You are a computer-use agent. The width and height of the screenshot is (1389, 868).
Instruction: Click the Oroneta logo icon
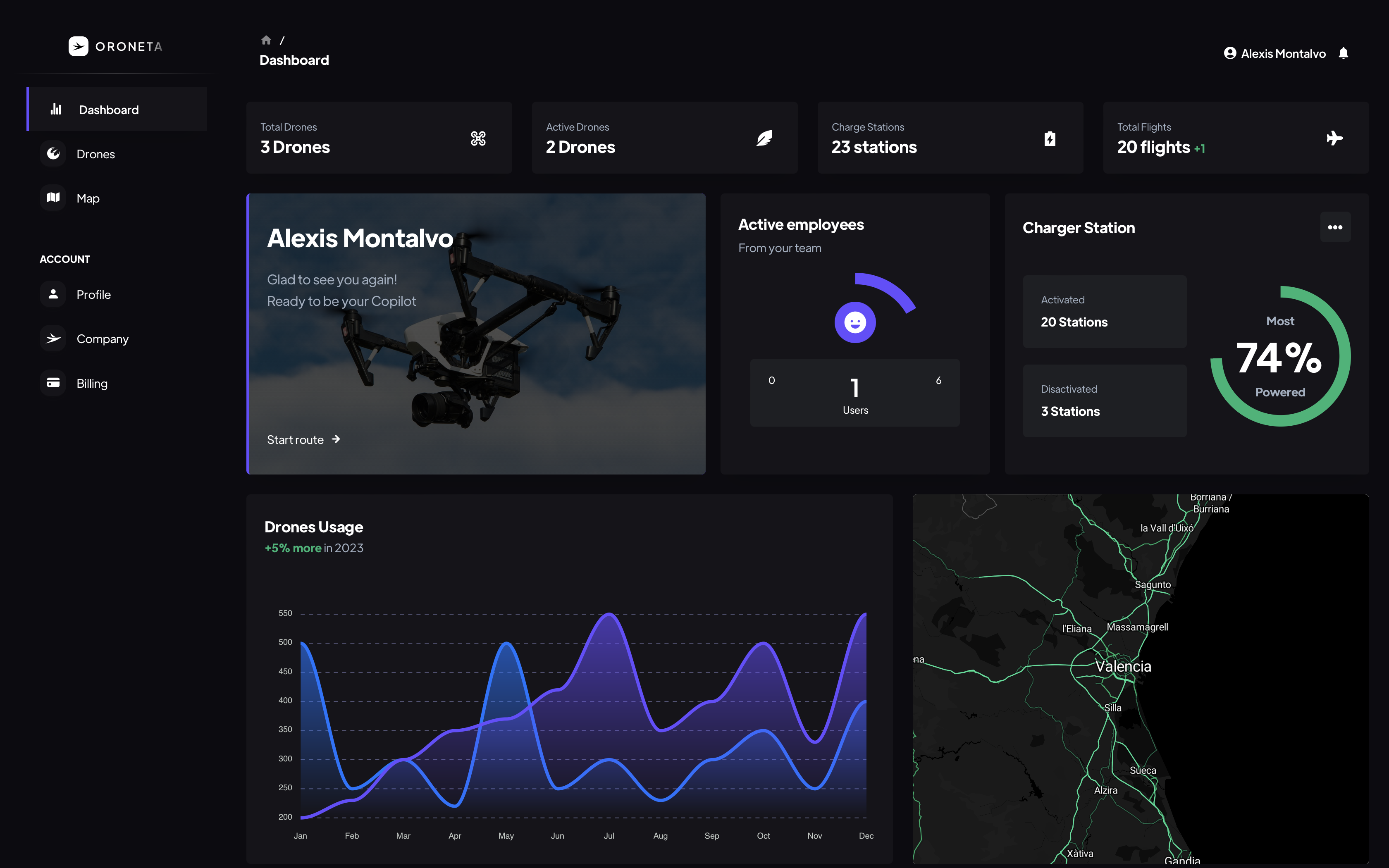tap(78, 46)
